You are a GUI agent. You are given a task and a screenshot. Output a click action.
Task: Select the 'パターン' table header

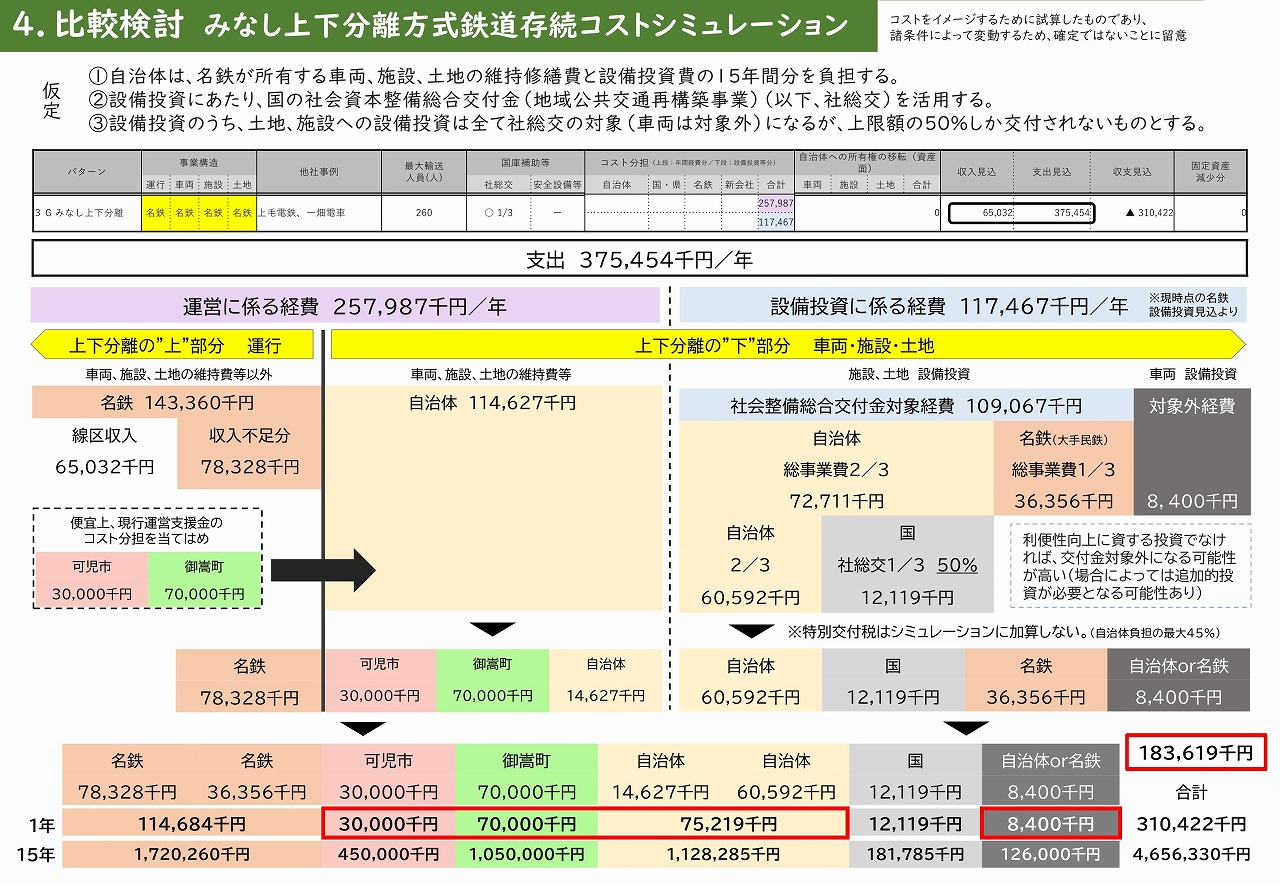87,172
